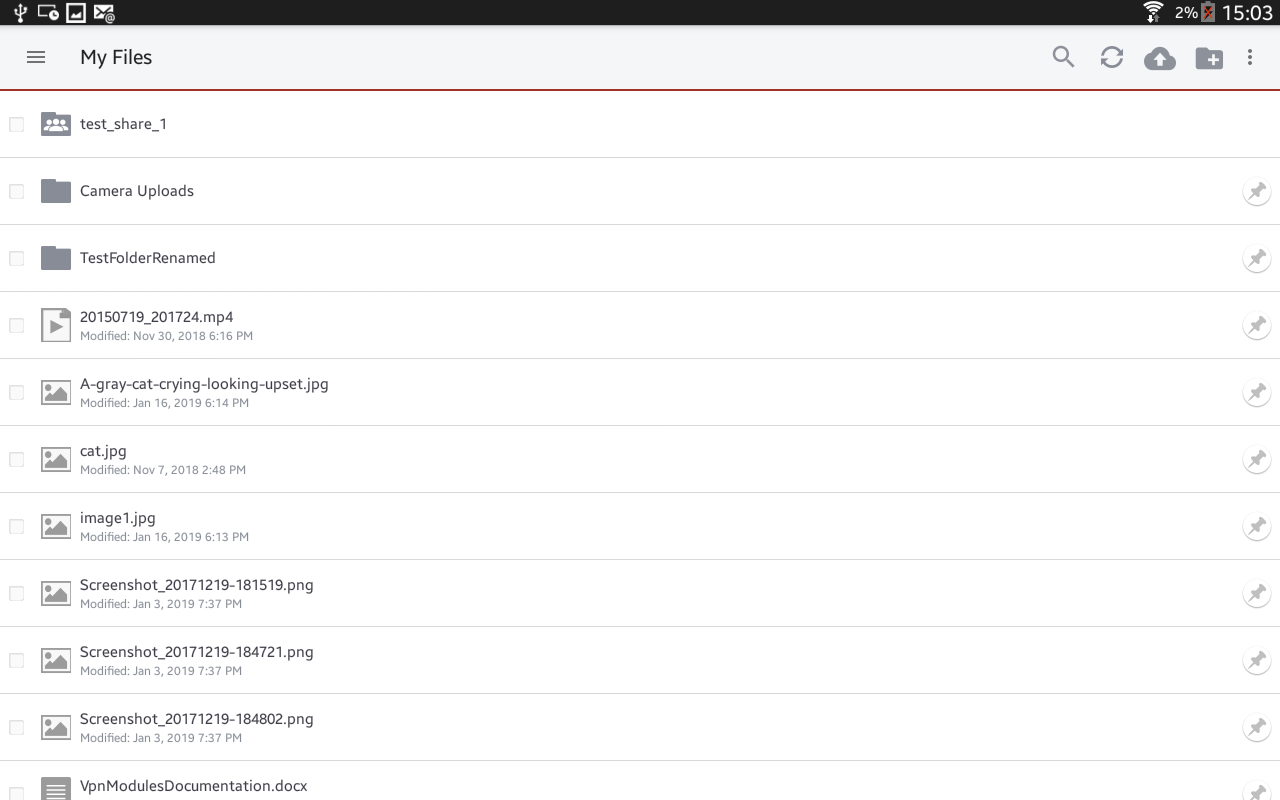
Task: Open Screenshot_20171219-184802.png by name
Action: click(197, 719)
